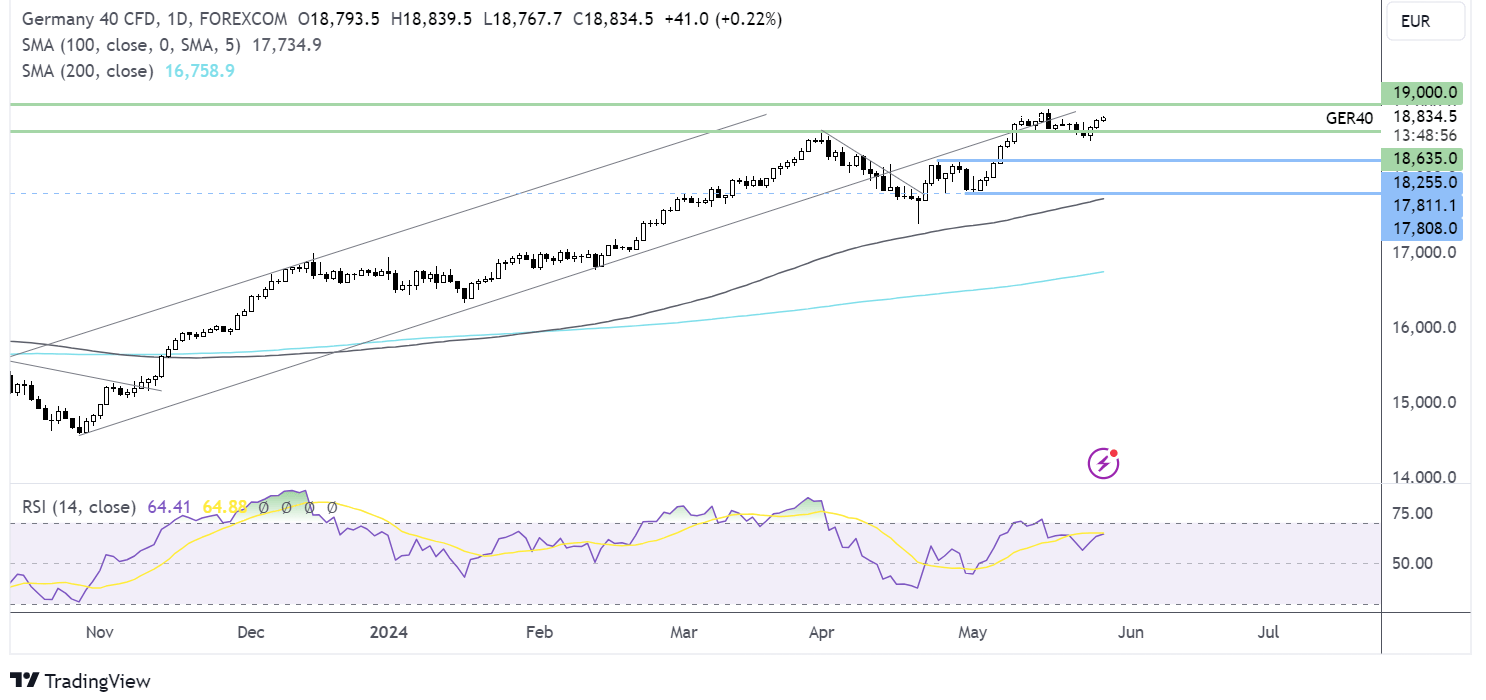Open the EUR currency selector
Screen dimensions: 1486x700
(1425, 20)
